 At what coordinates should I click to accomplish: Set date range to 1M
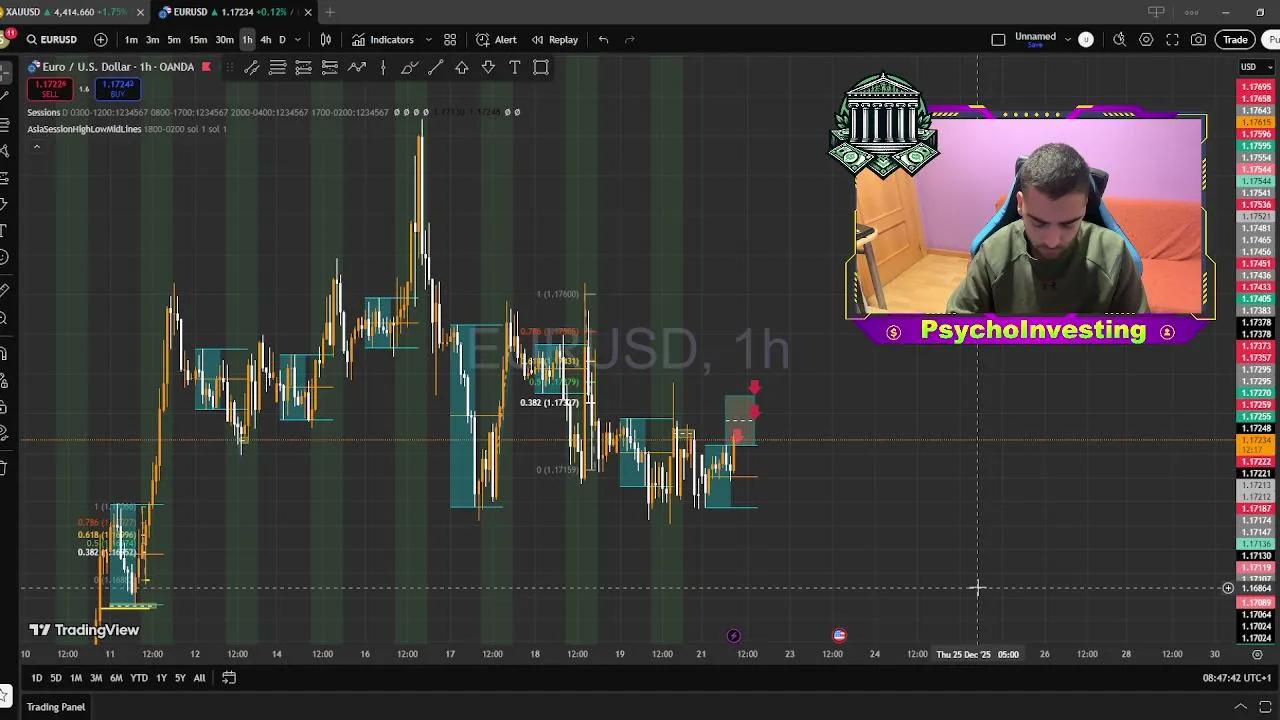76,678
